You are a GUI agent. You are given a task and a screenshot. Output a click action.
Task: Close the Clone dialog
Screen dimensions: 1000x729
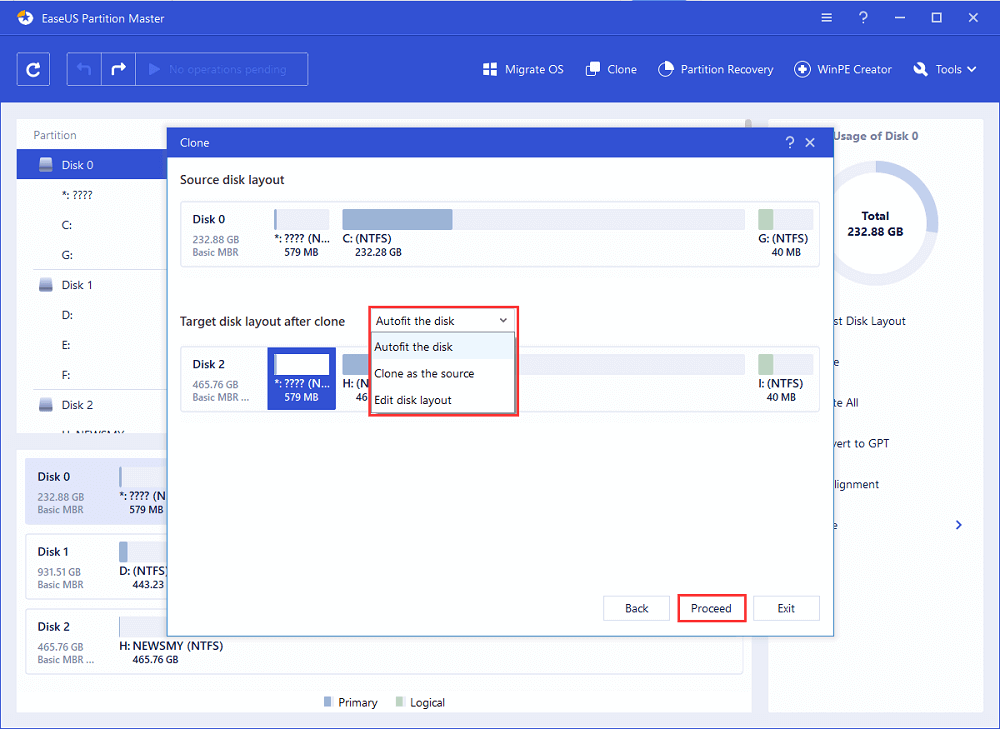(810, 143)
